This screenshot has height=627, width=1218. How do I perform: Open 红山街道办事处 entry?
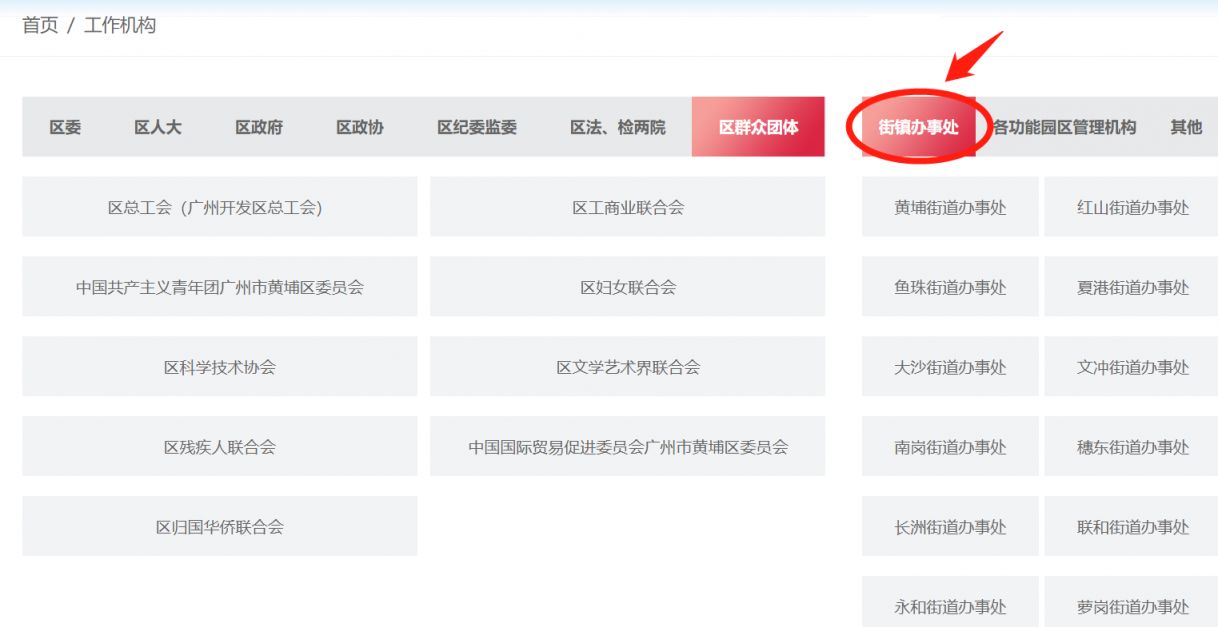[1132, 207]
